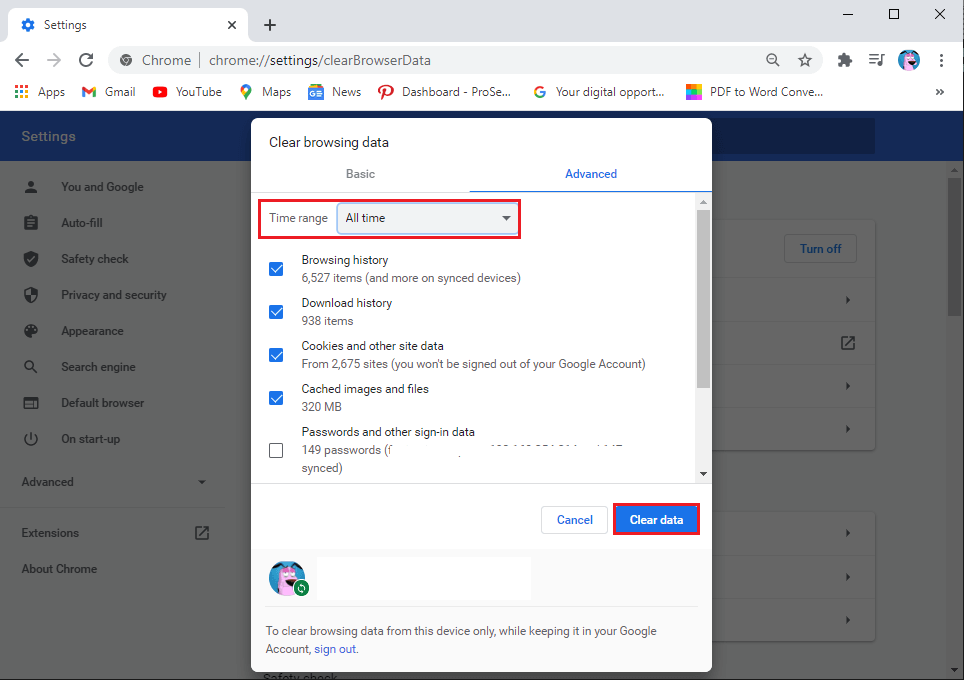Image resolution: width=964 pixels, height=680 pixels.
Task: Open the Chrome three-dot menu
Action: [941, 60]
